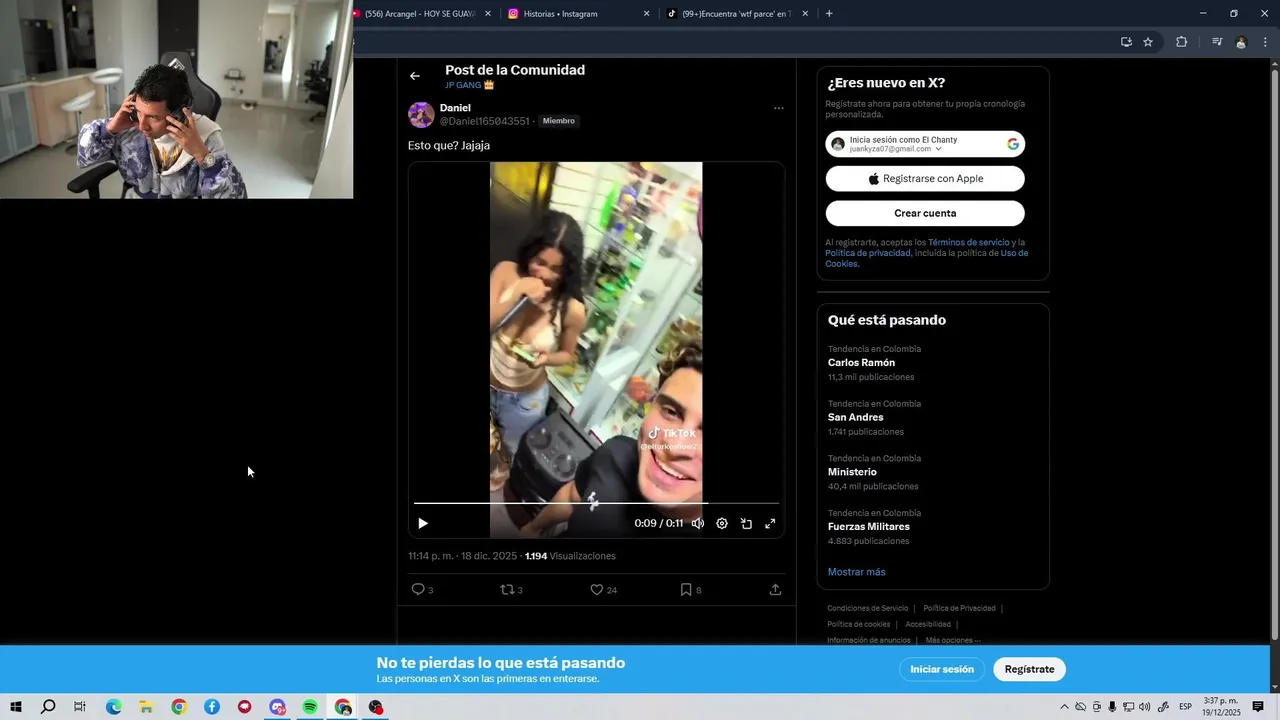Click Regístrate in the bottom banner
The width and height of the screenshot is (1280, 720).
pos(1030,669)
